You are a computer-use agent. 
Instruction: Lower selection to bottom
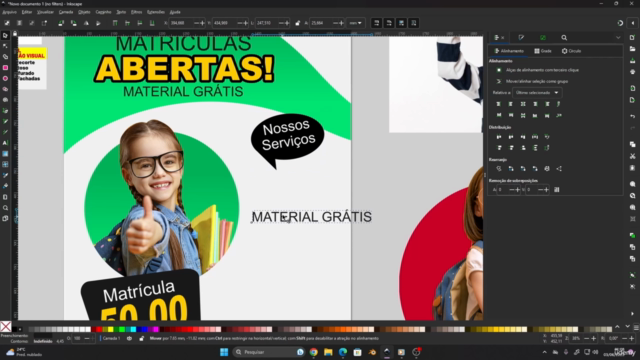click(152, 23)
